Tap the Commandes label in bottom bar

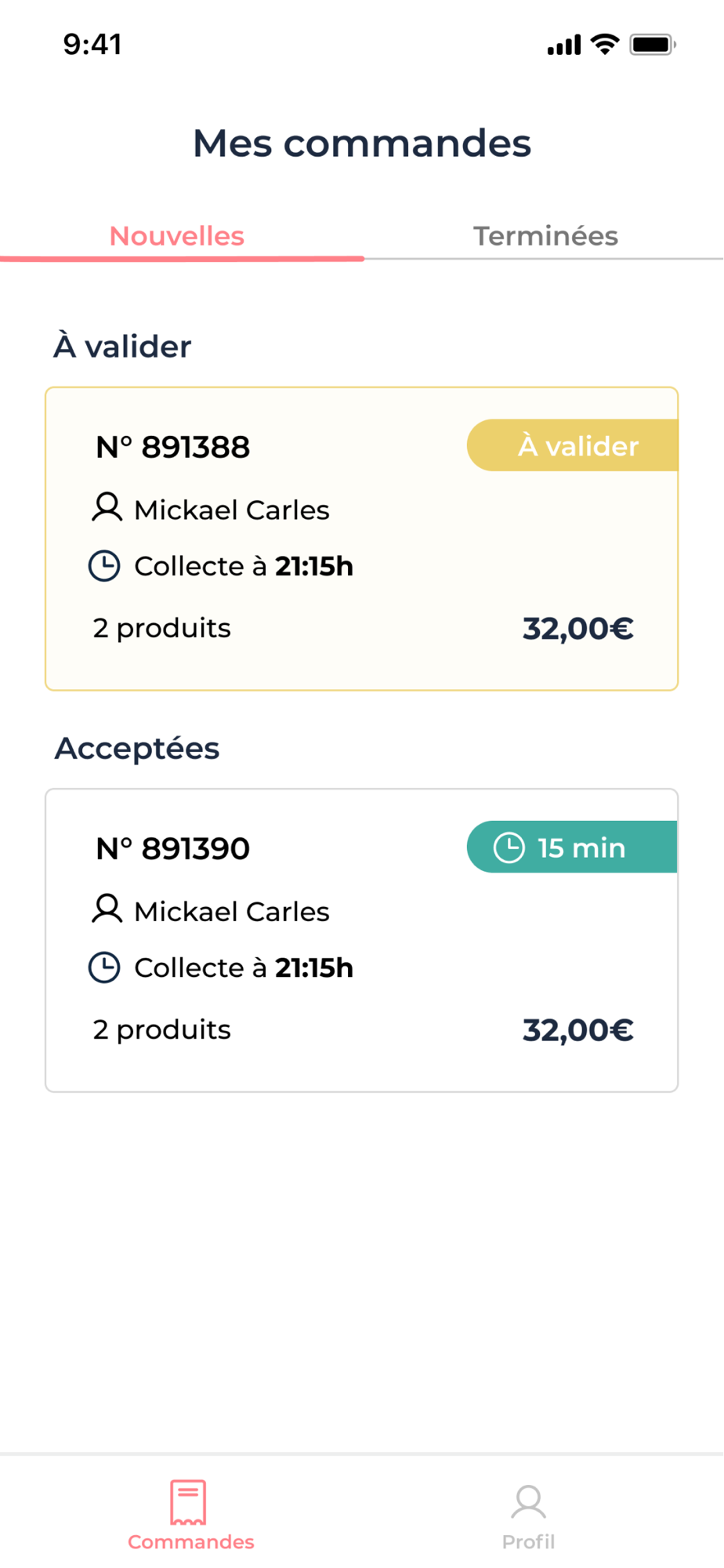[x=191, y=1541]
